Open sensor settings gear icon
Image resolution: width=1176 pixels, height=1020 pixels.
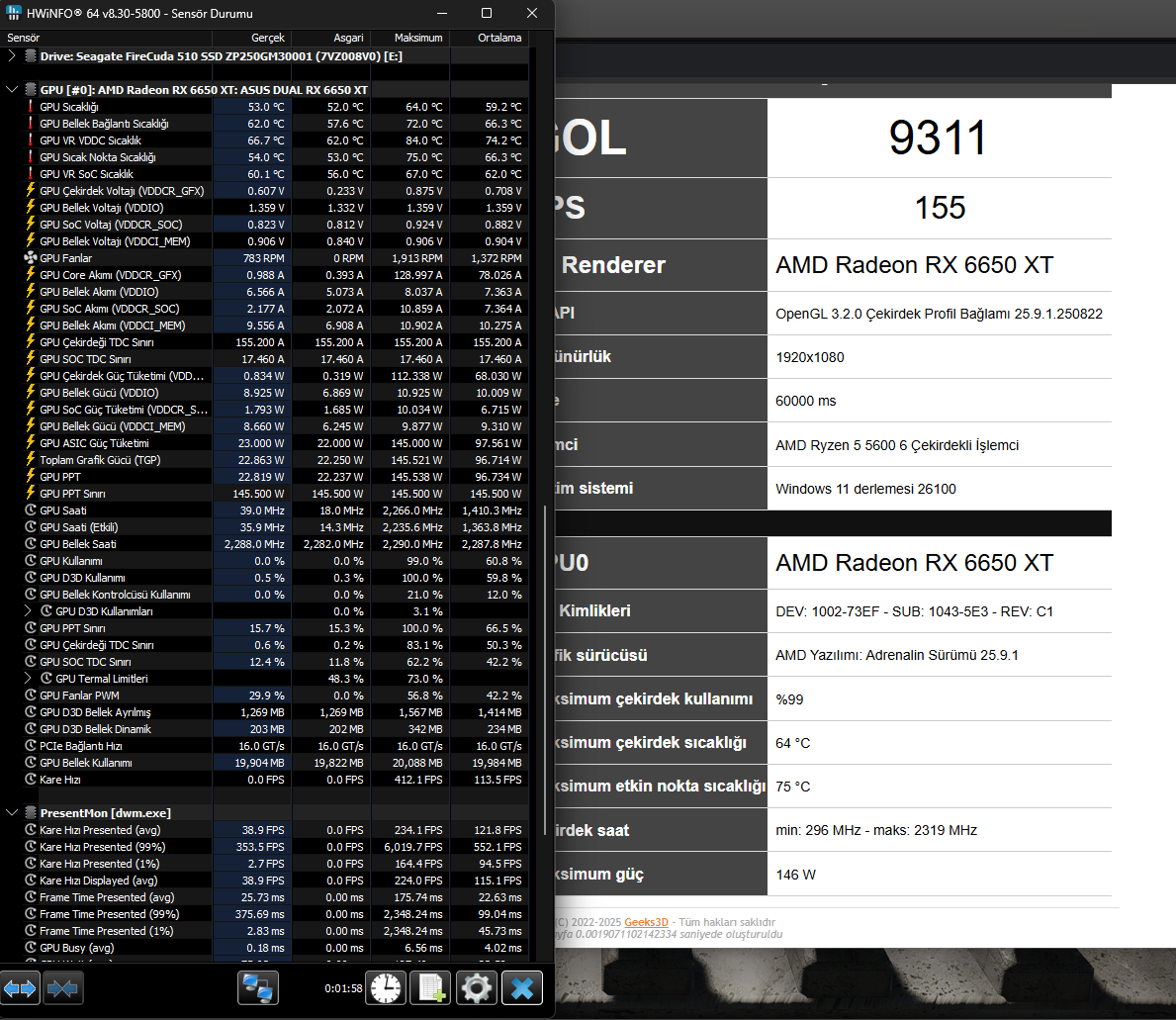[x=477, y=988]
